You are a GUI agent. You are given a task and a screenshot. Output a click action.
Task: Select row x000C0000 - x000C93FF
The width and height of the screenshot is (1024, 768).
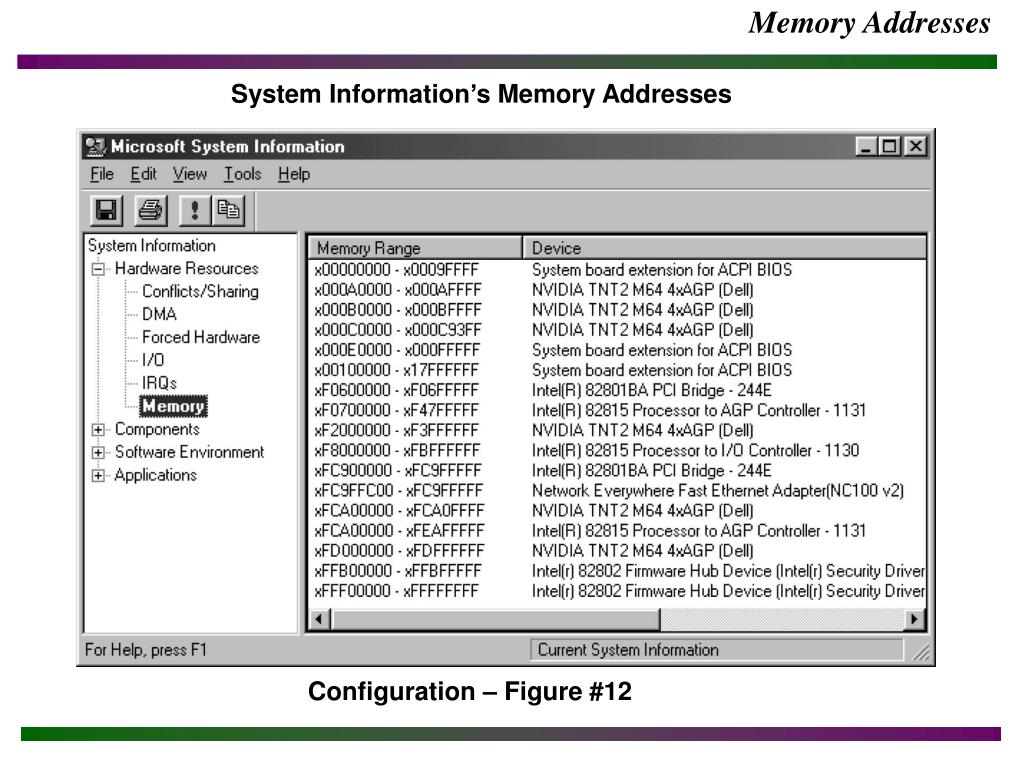617,330
